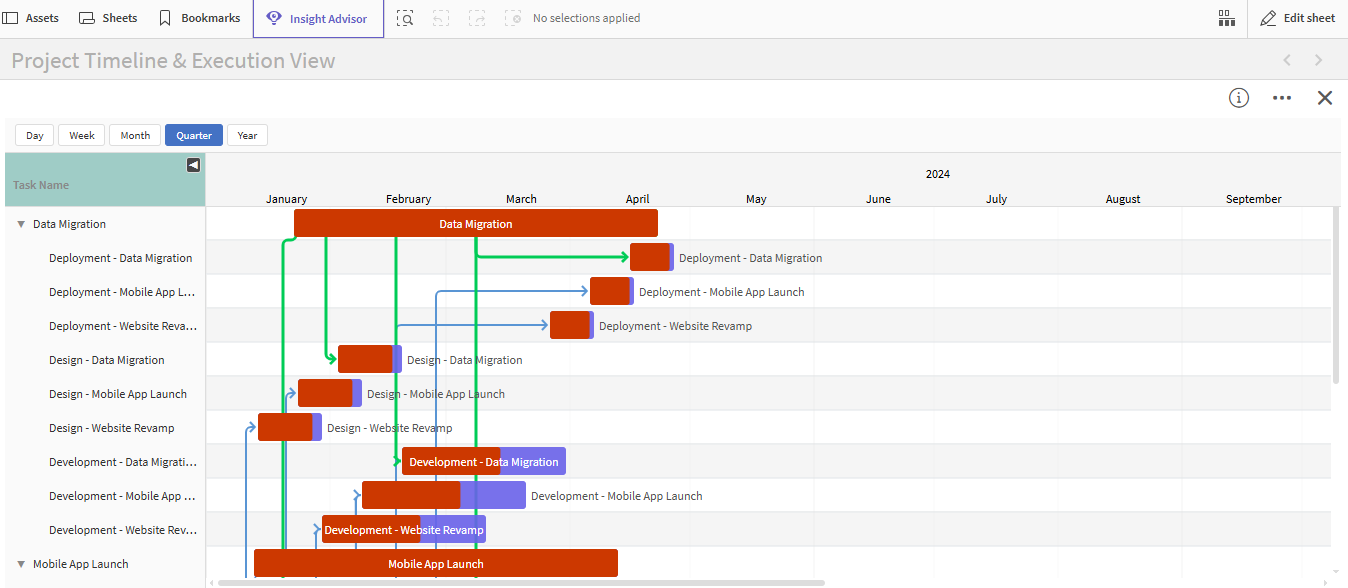
Task: Click the sheet grid view icon
Action: [x=1226, y=18]
